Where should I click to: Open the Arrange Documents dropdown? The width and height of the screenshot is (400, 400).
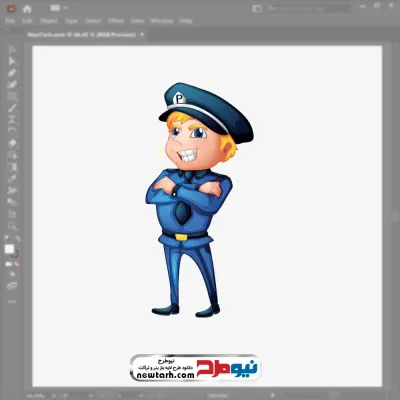(x=58, y=8)
